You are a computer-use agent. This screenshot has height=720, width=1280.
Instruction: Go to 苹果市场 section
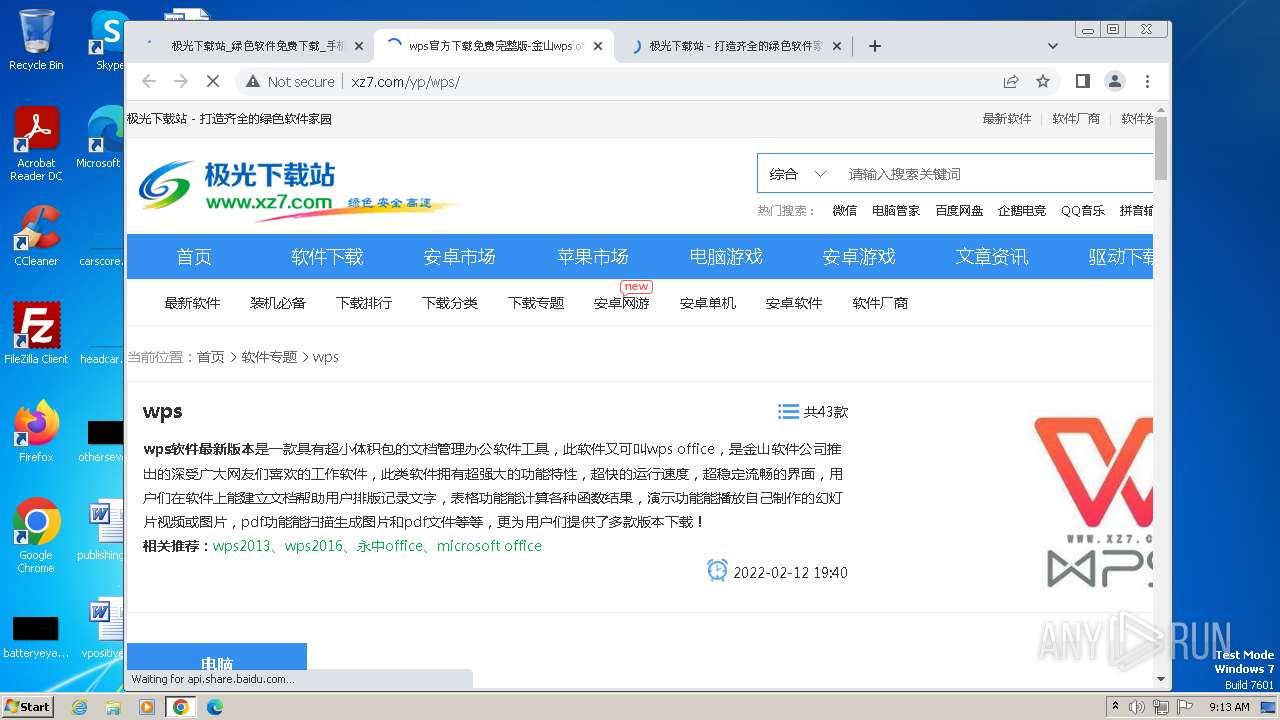(593, 257)
